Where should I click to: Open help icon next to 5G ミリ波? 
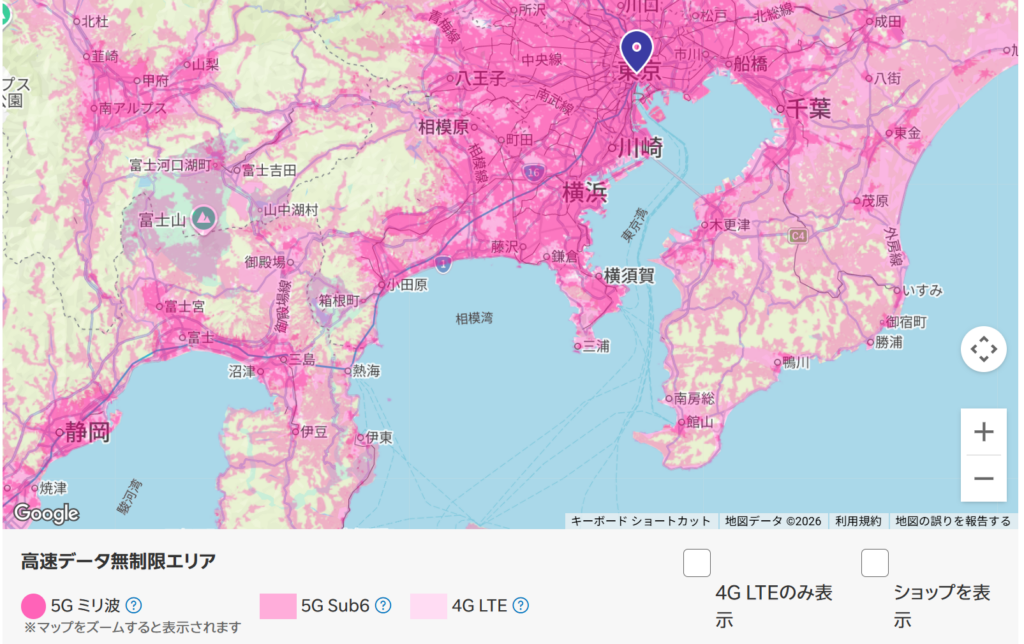click(x=133, y=605)
